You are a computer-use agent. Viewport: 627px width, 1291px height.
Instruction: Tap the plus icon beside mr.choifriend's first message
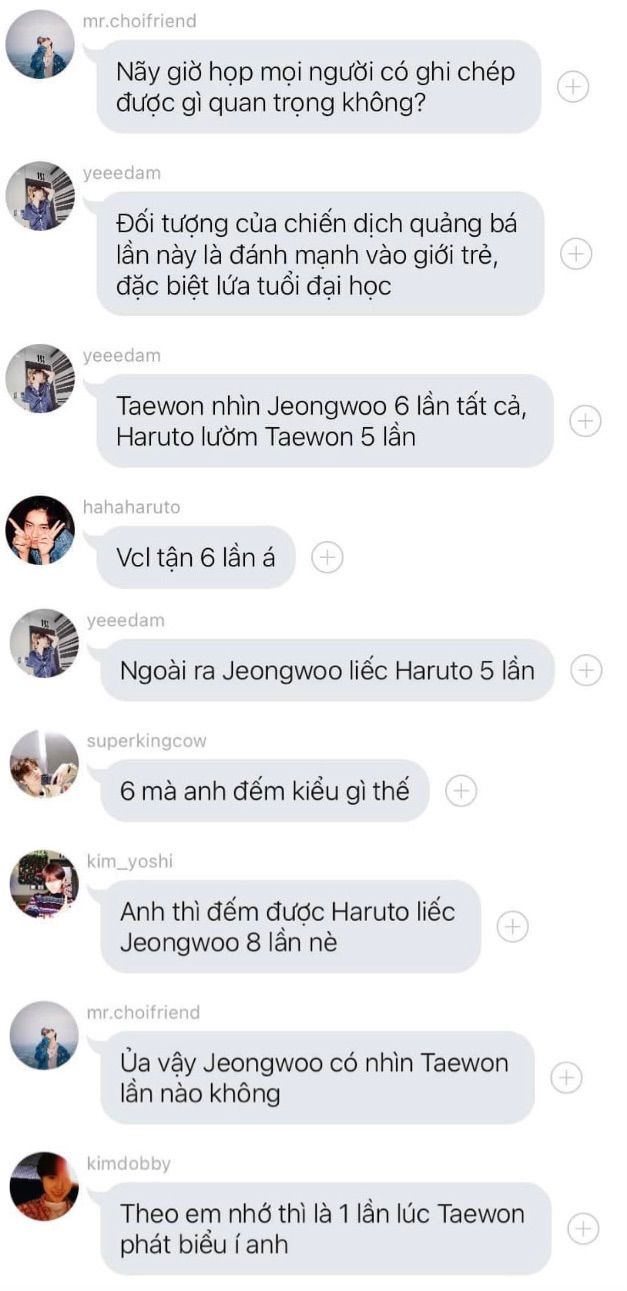point(573,87)
